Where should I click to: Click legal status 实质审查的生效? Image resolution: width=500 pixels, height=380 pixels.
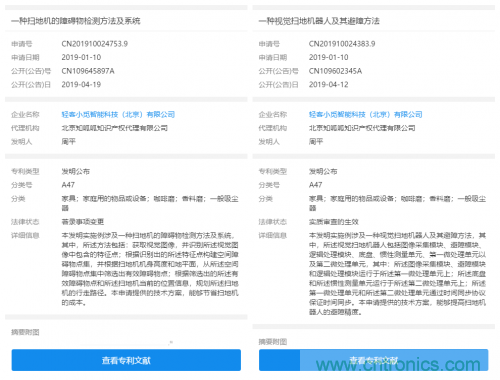[x=334, y=222]
